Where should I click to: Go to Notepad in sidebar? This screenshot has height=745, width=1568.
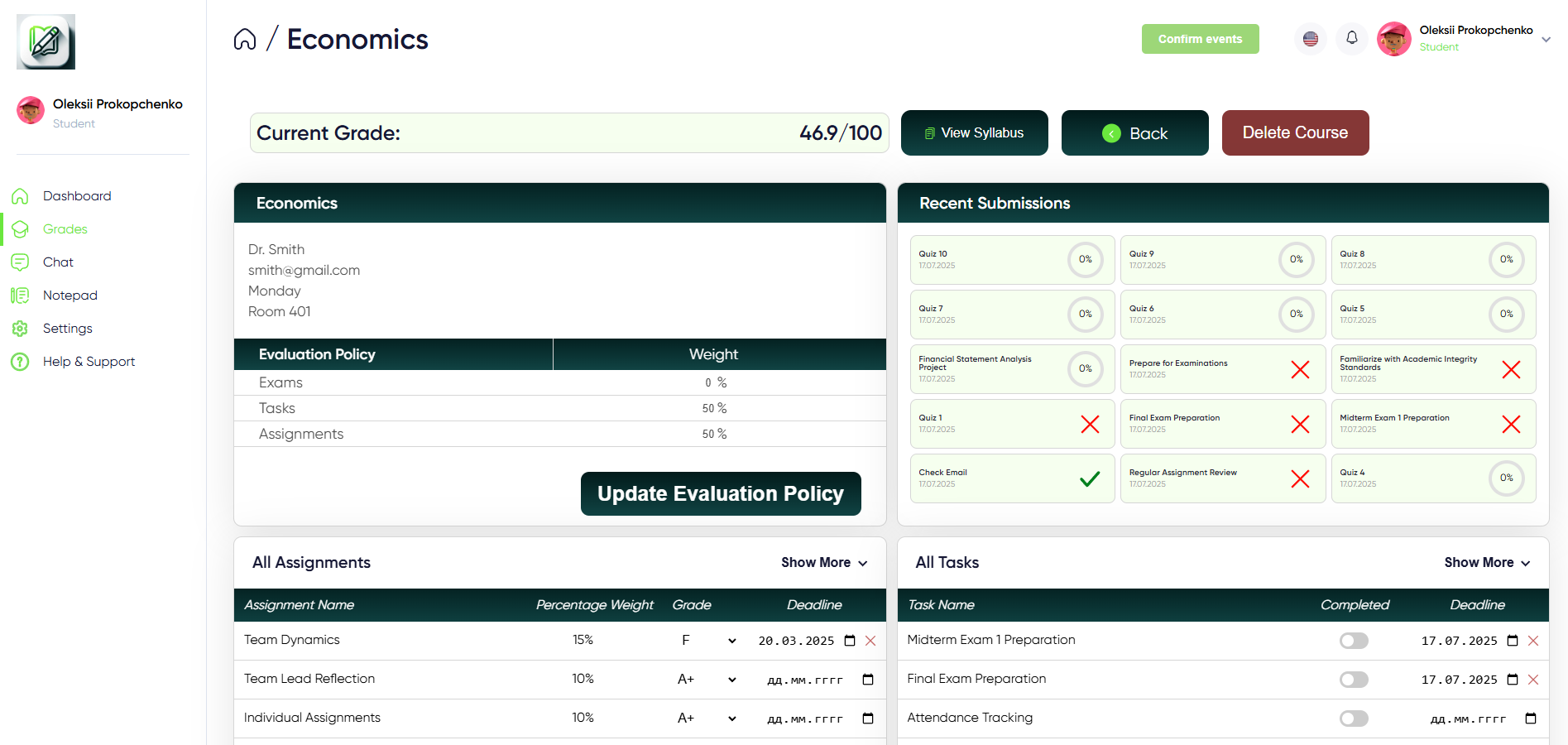click(x=70, y=296)
